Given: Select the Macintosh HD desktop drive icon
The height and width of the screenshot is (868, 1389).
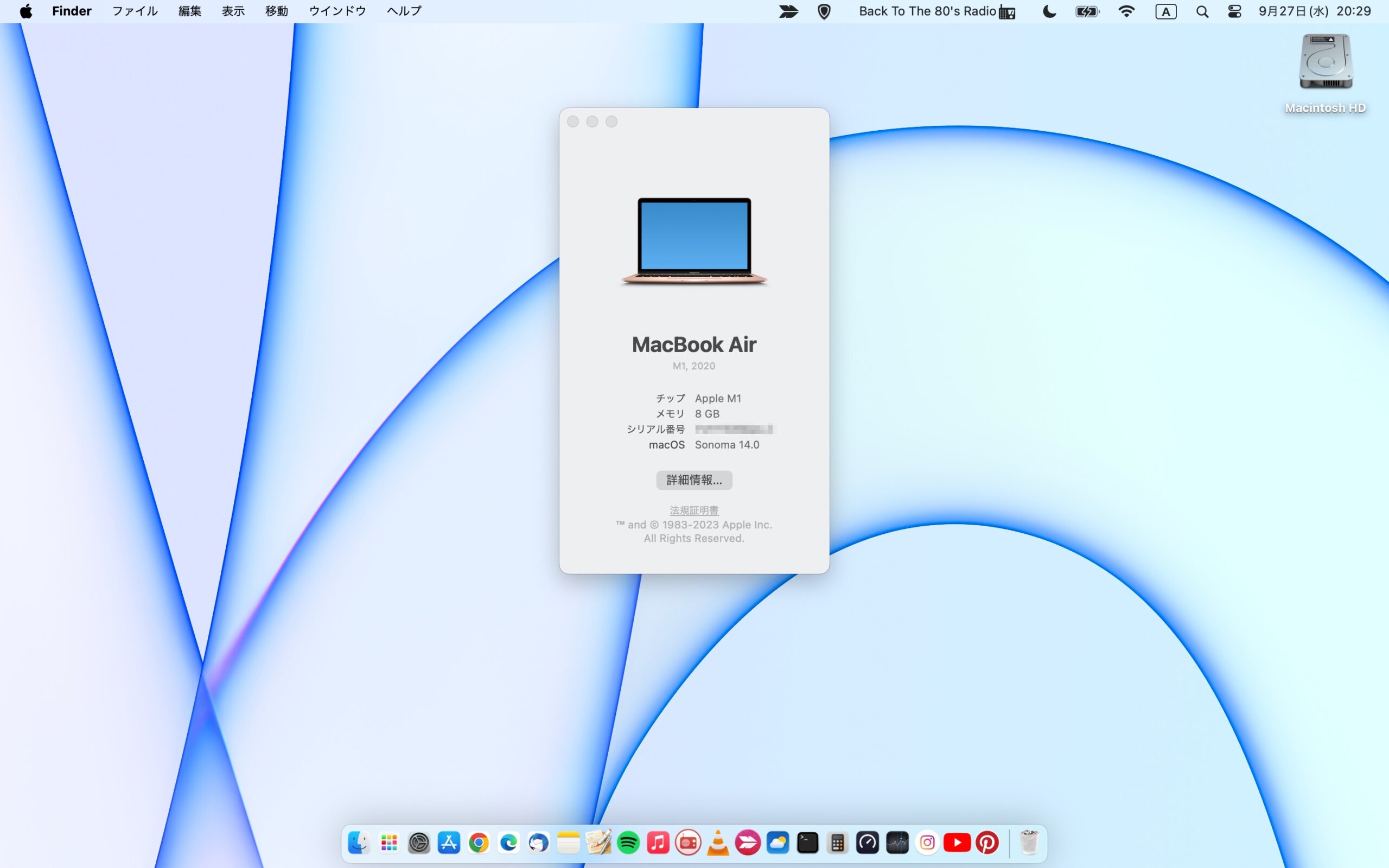Looking at the screenshot, I should 1326,62.
